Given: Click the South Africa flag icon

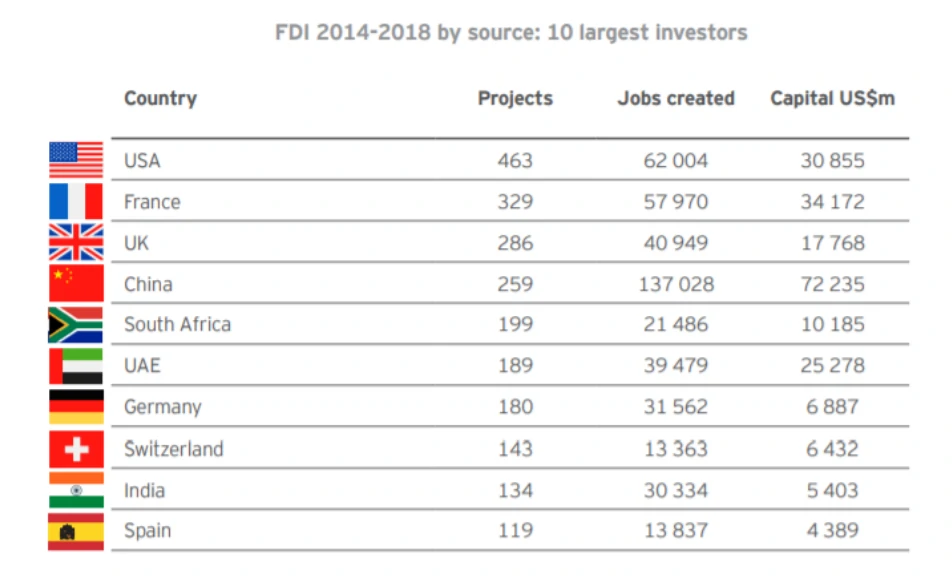Looking at the screenshot, I should tap(76, 325).
